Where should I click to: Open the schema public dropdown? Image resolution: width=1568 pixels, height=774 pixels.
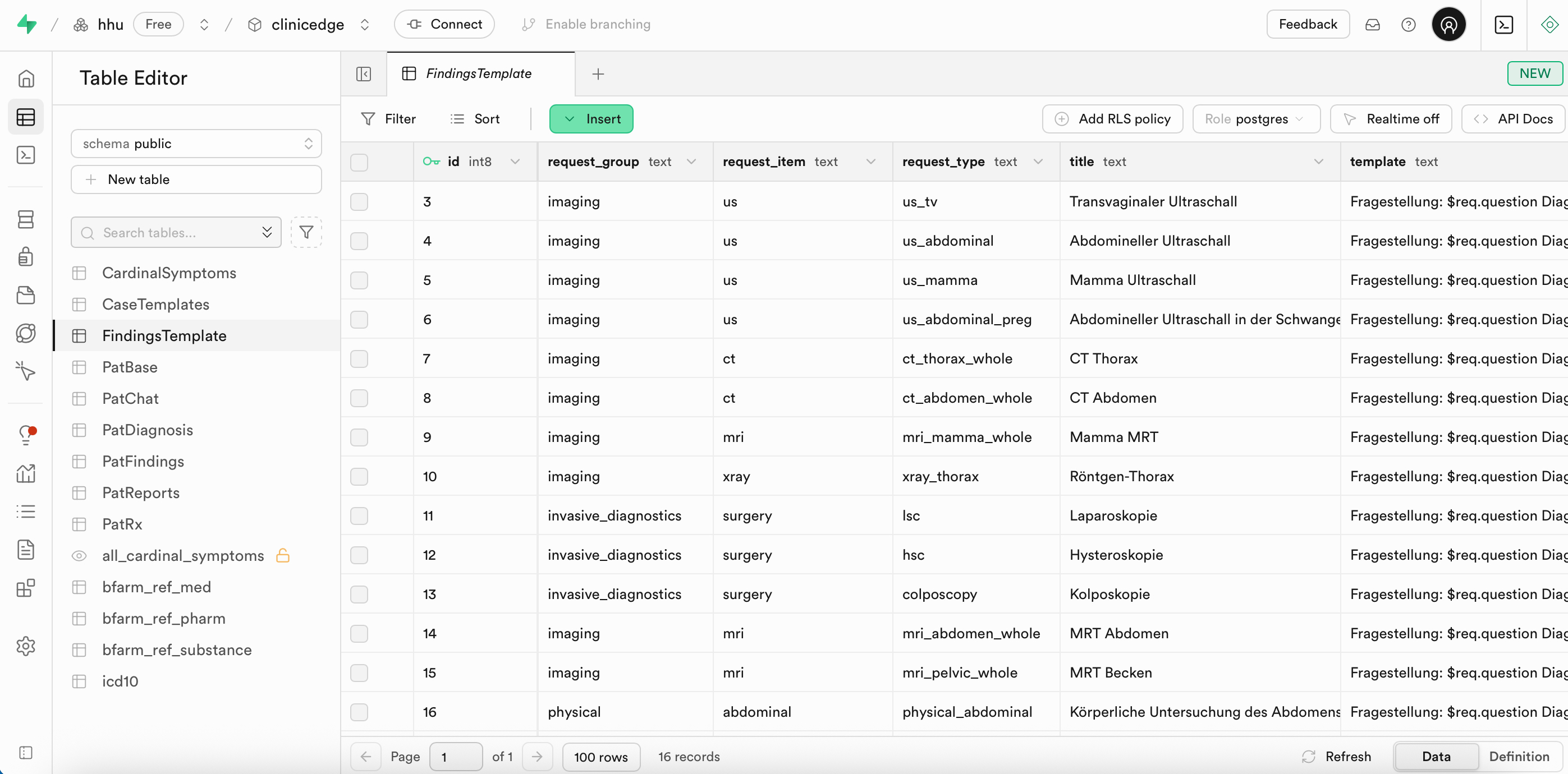(x=196, y=144)
